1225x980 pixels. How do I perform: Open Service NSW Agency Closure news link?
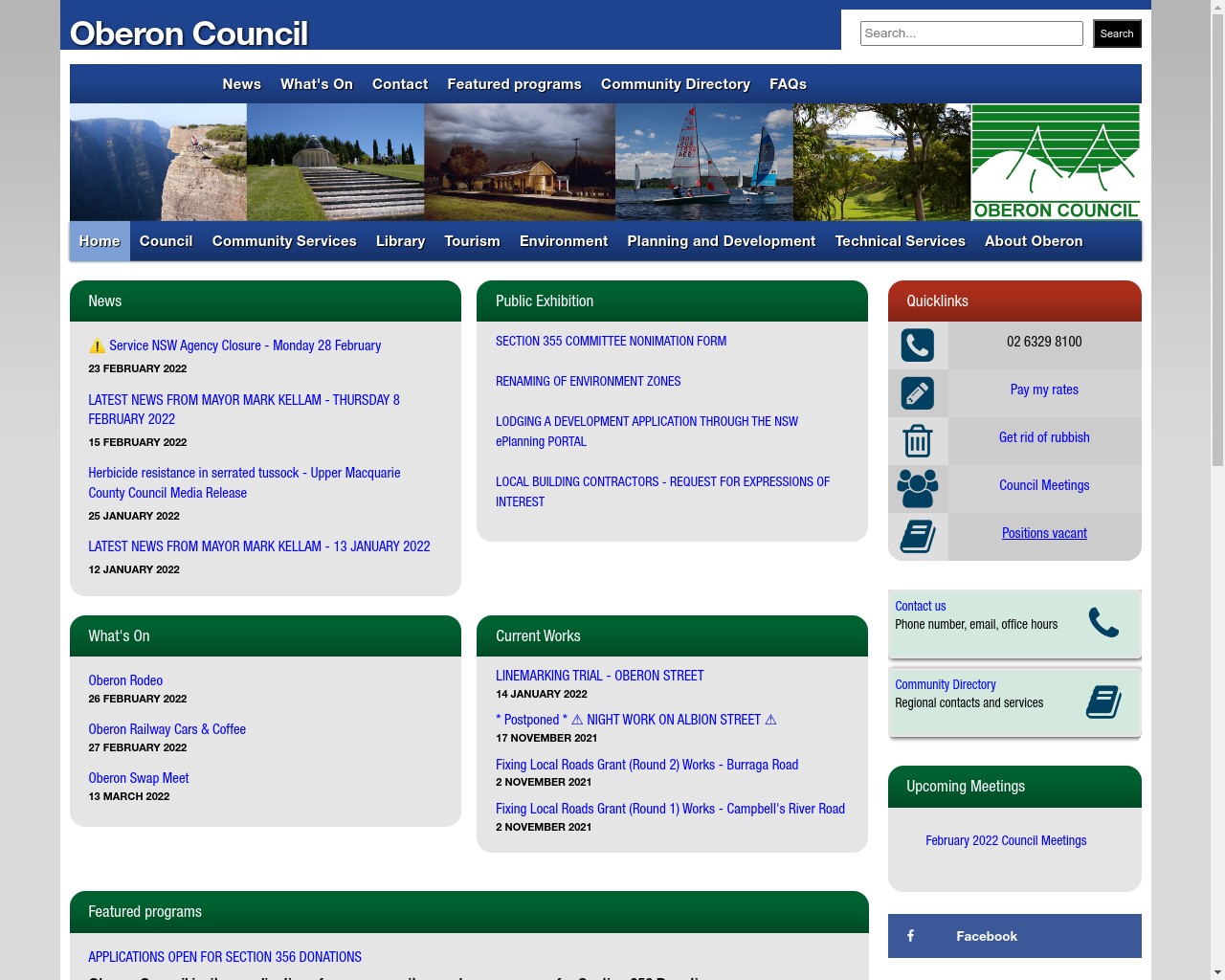point(245,345)
